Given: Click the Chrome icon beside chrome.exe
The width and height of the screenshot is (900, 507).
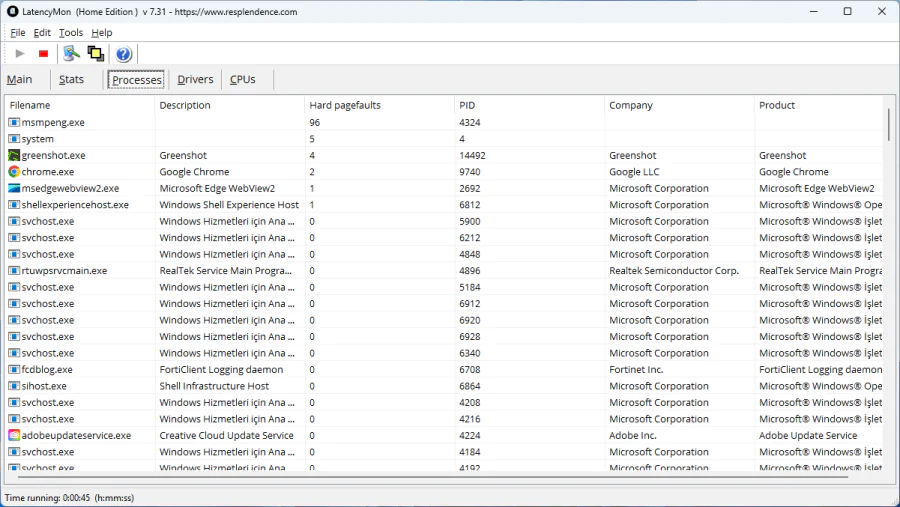Looking at the screenshot, I should [x=14, y=172].
